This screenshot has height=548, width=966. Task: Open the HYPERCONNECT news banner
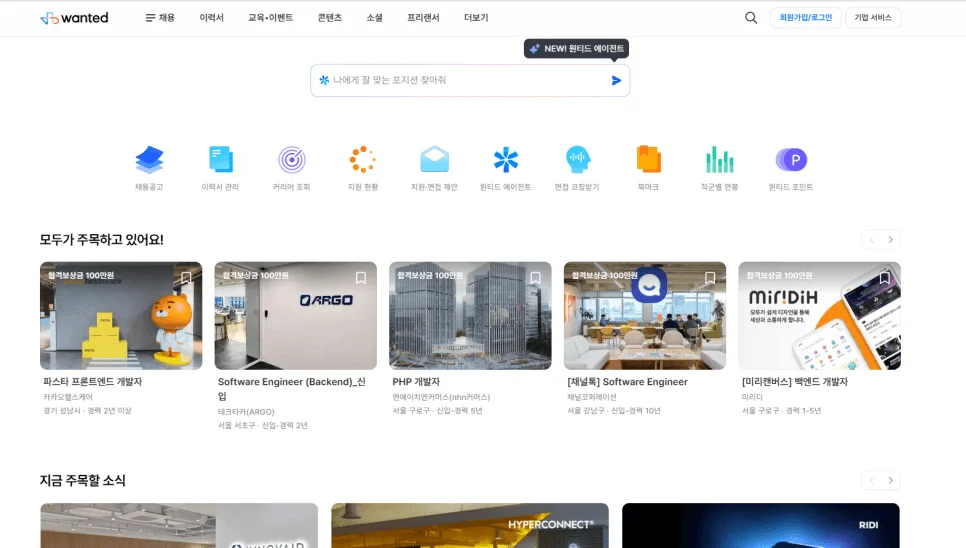click(x=470, y=525)
